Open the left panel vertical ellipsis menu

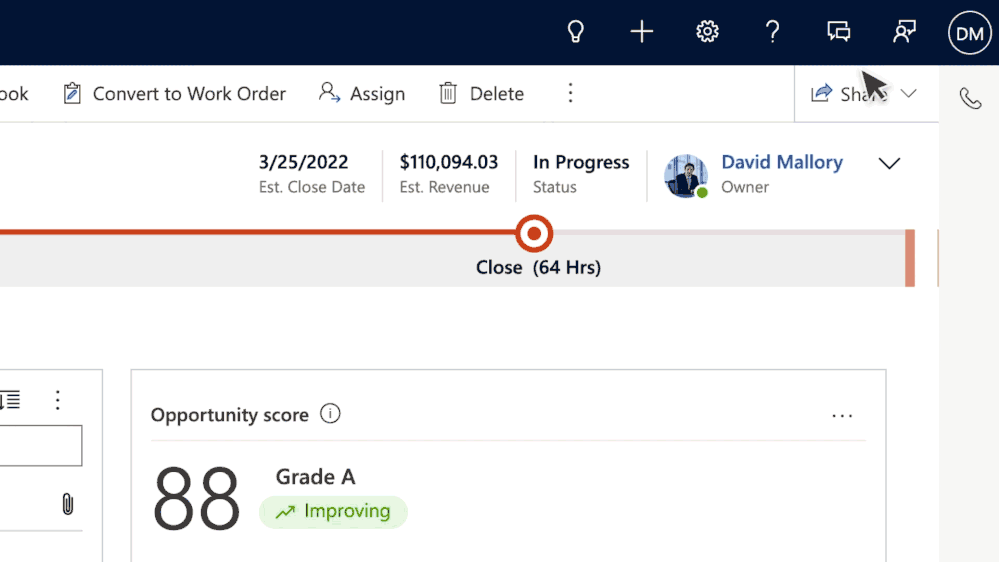(x=57, y=400)
